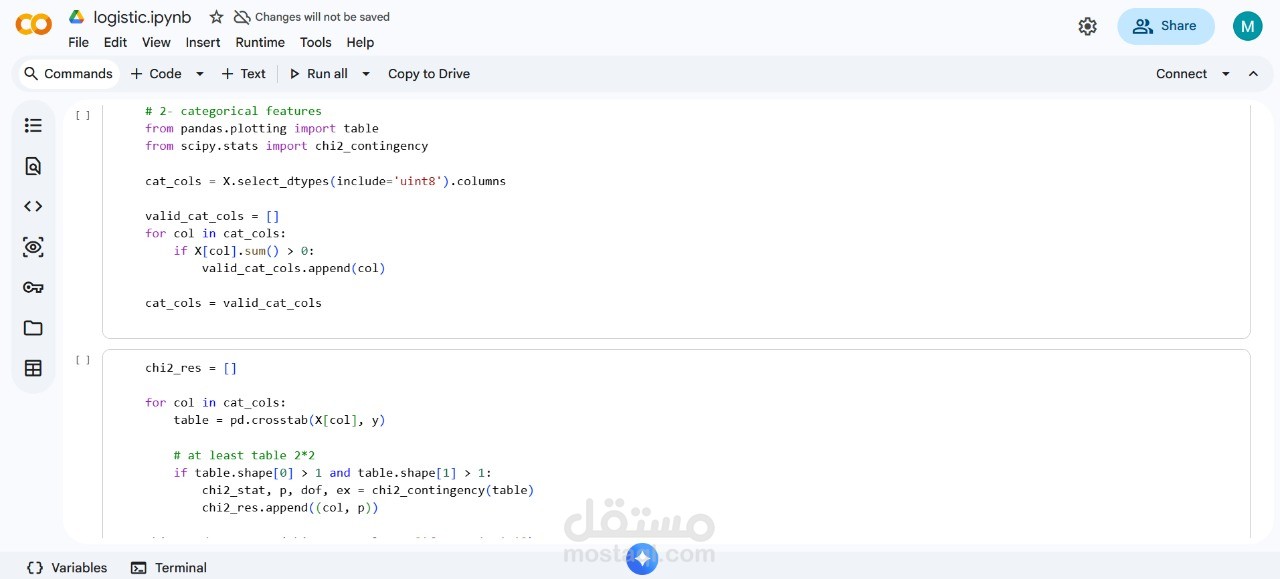1280x579 pixels.
Task: Add a new Text cell
Action: pos(243,74)
